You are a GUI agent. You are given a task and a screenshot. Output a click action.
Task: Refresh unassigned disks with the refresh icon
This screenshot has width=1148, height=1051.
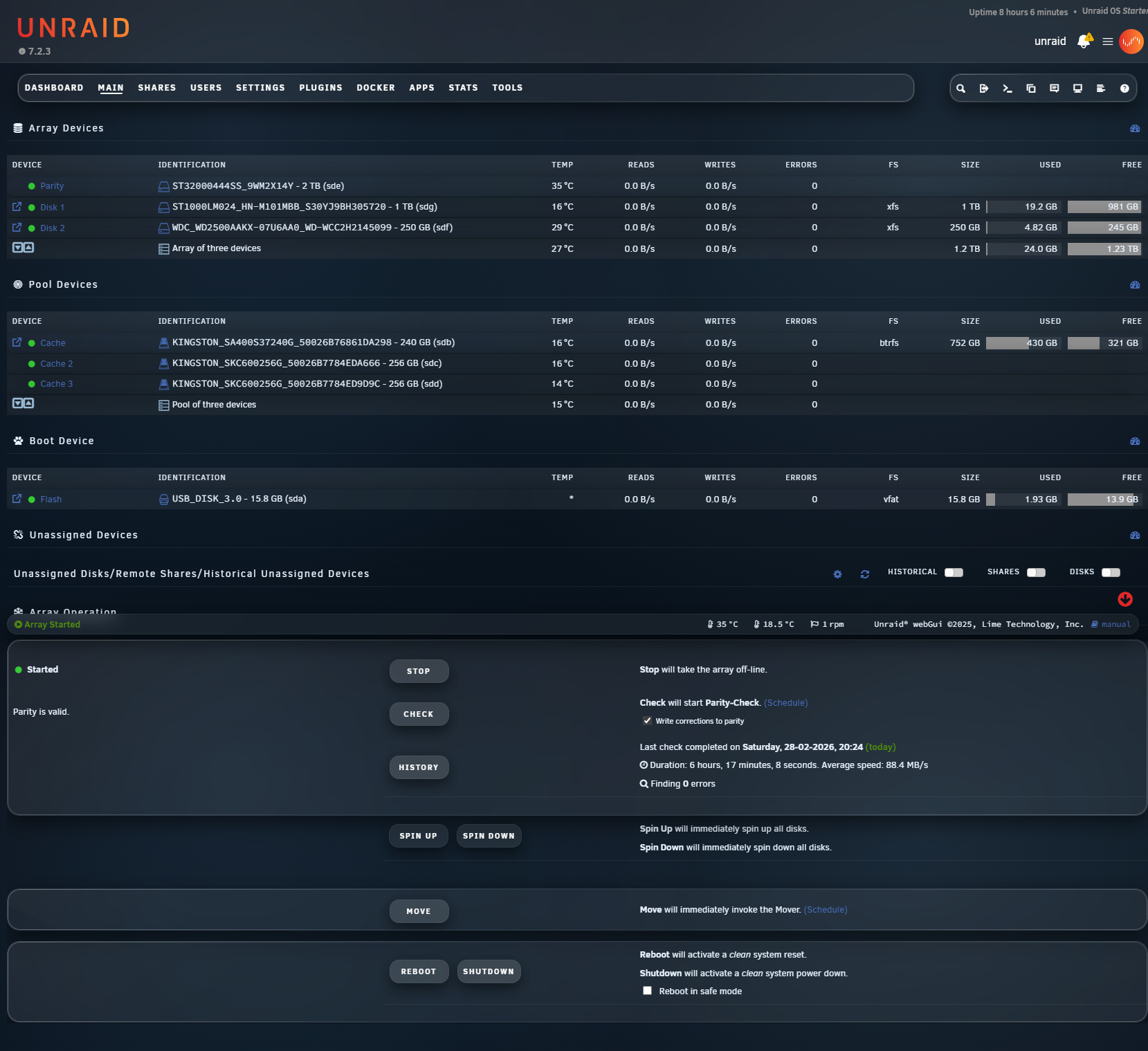click(x=865, y=574)
